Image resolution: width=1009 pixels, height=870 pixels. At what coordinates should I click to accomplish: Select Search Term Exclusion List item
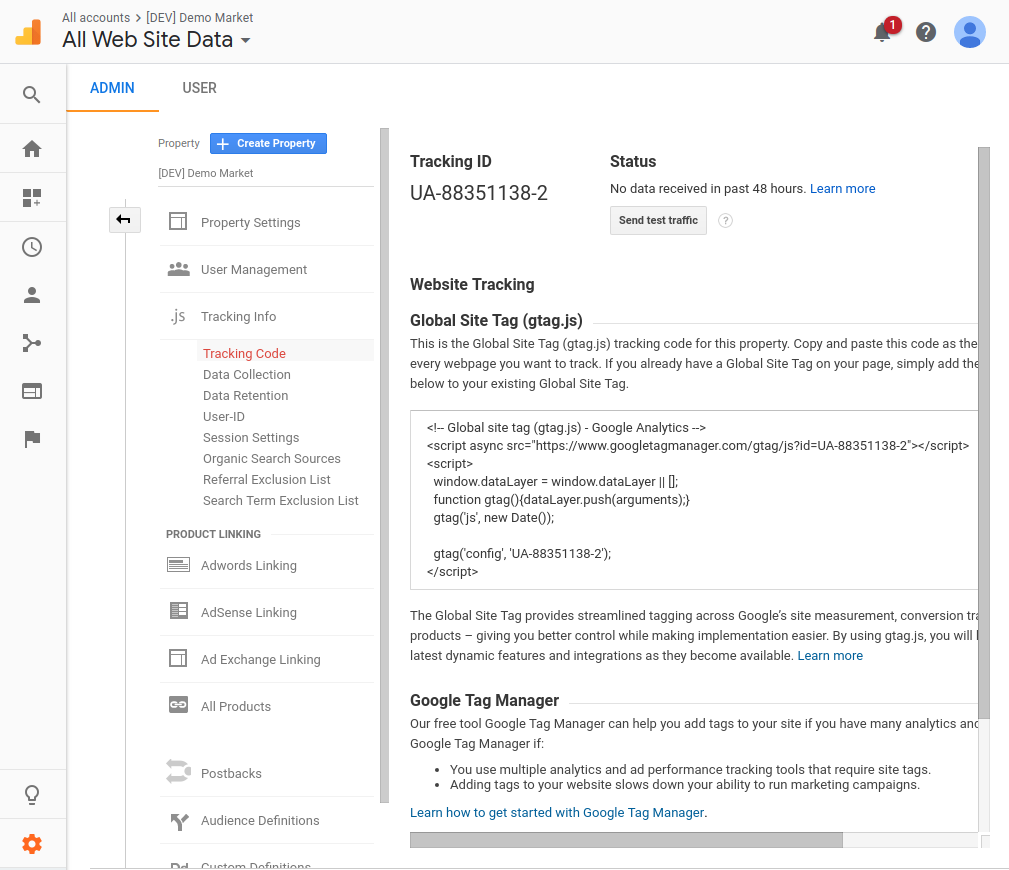281,501
